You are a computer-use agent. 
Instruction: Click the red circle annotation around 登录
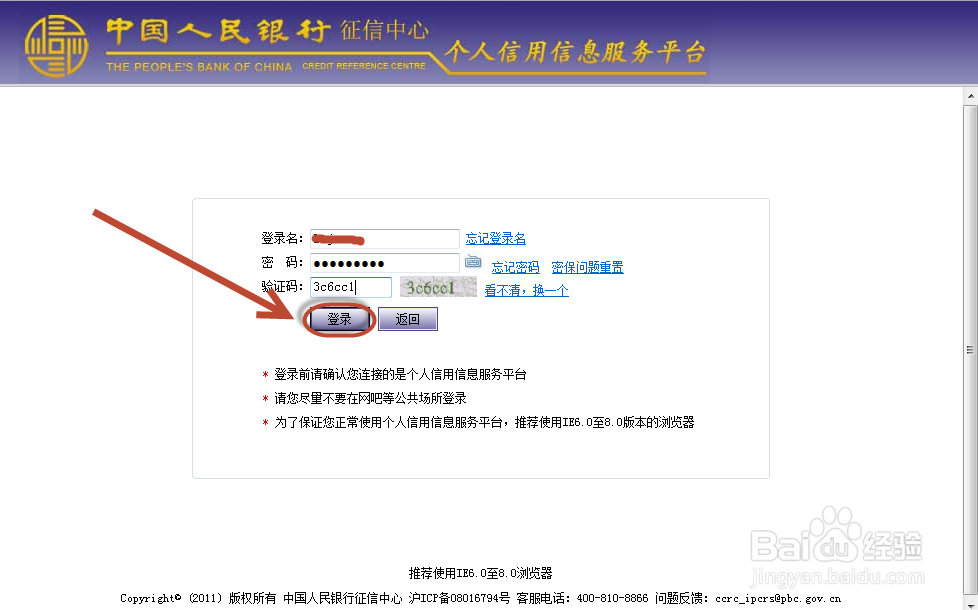339,318
